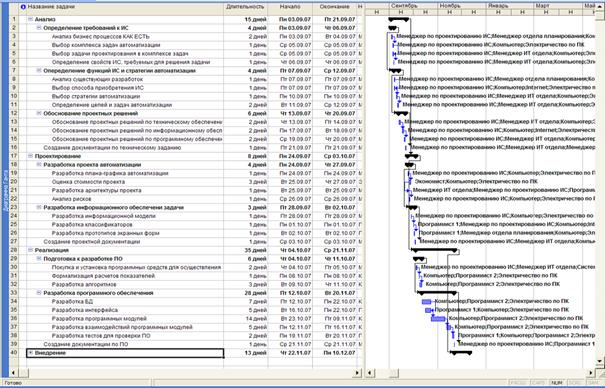
Task: Click the table pane scroll right arrow
Action: tap(357, 373)
